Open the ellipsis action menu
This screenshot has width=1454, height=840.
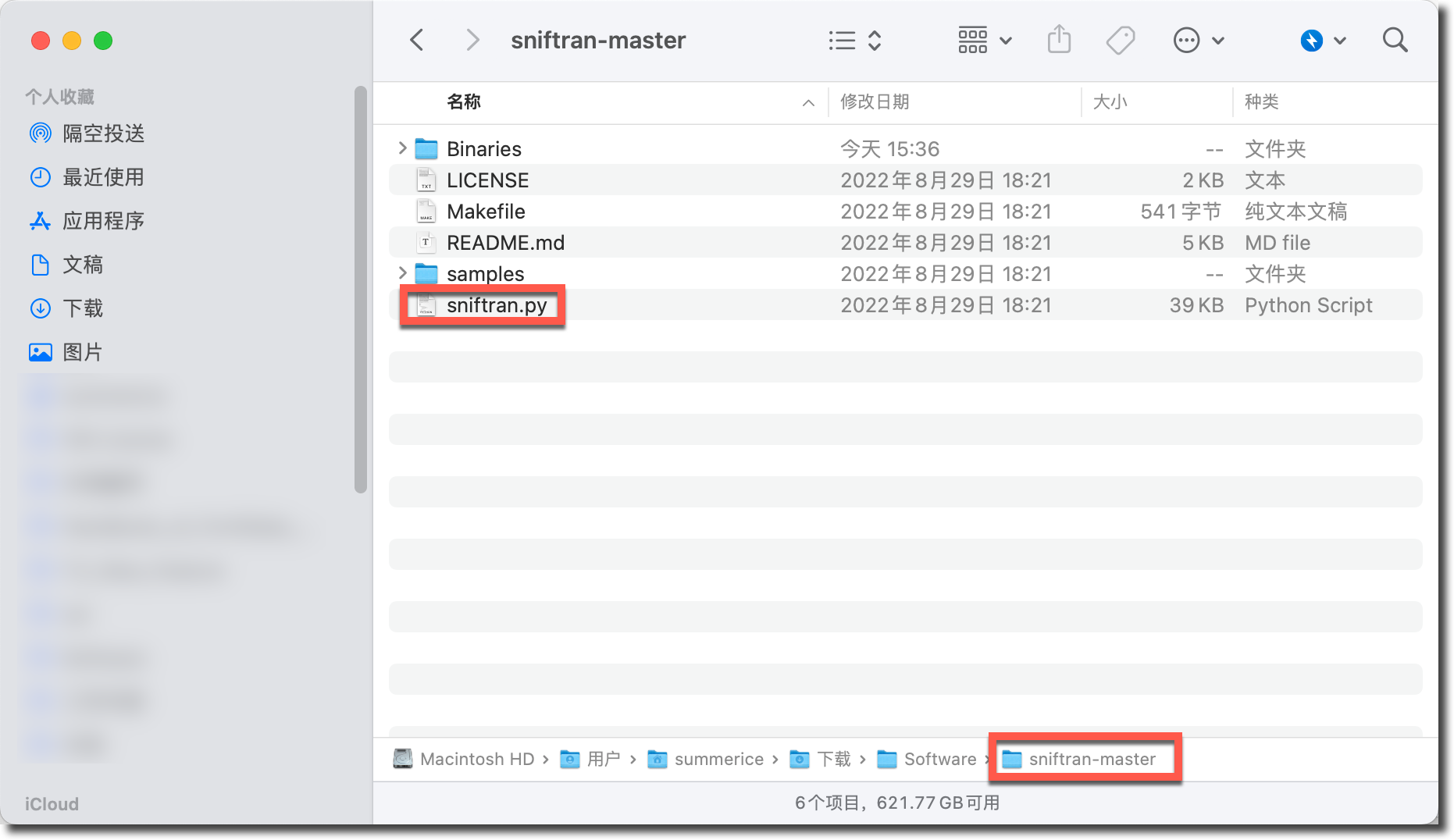(1198, 40)
